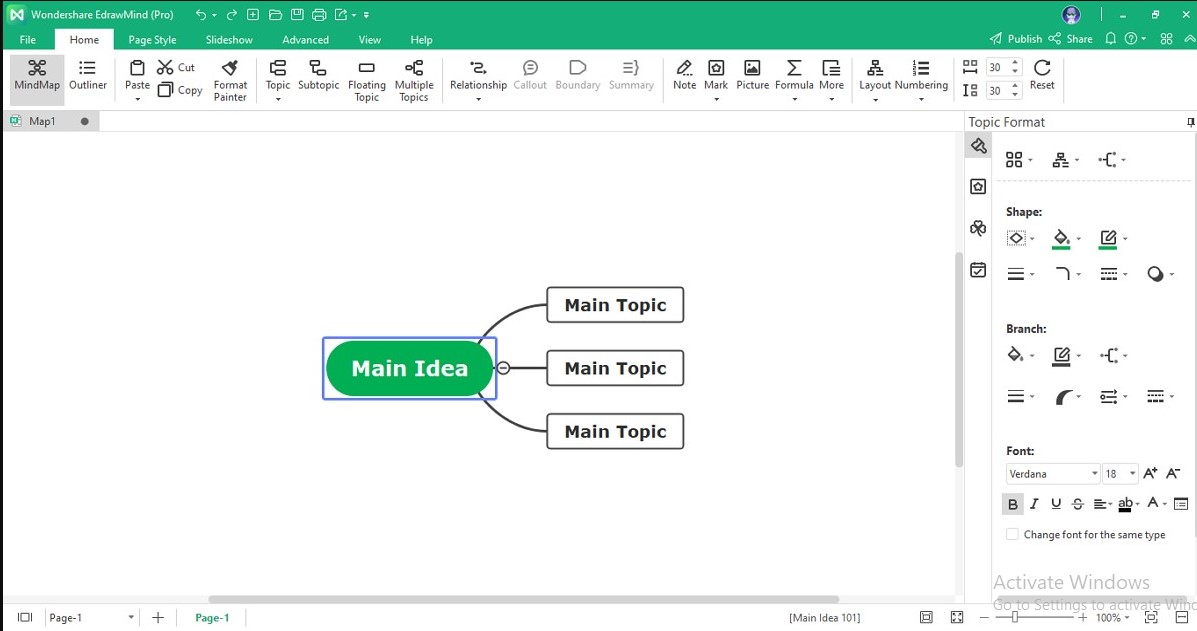Check 'Change font for the same type'

(x=1011, y=534)
